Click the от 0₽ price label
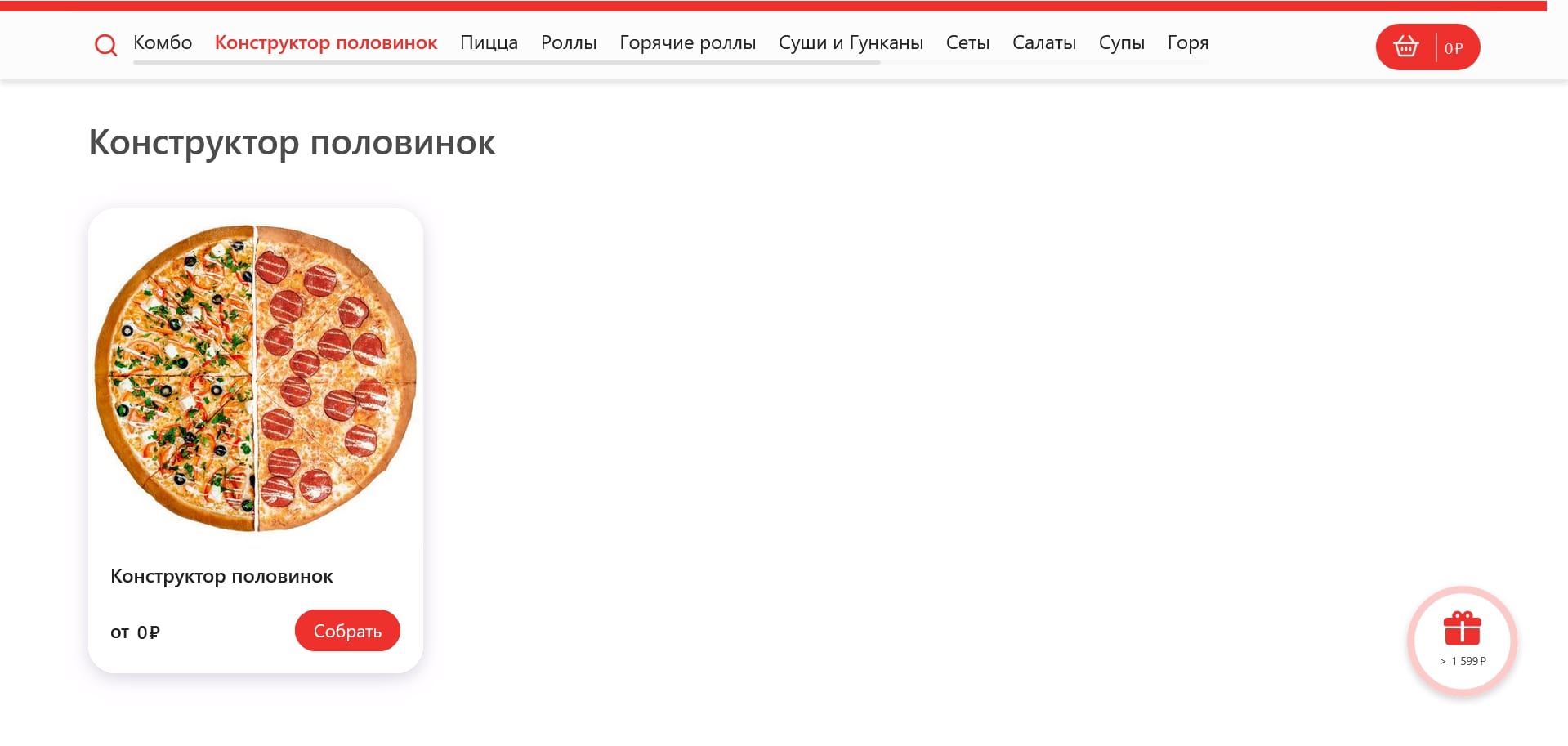The width and height of the screenshot is (1568, 746). 135,632
